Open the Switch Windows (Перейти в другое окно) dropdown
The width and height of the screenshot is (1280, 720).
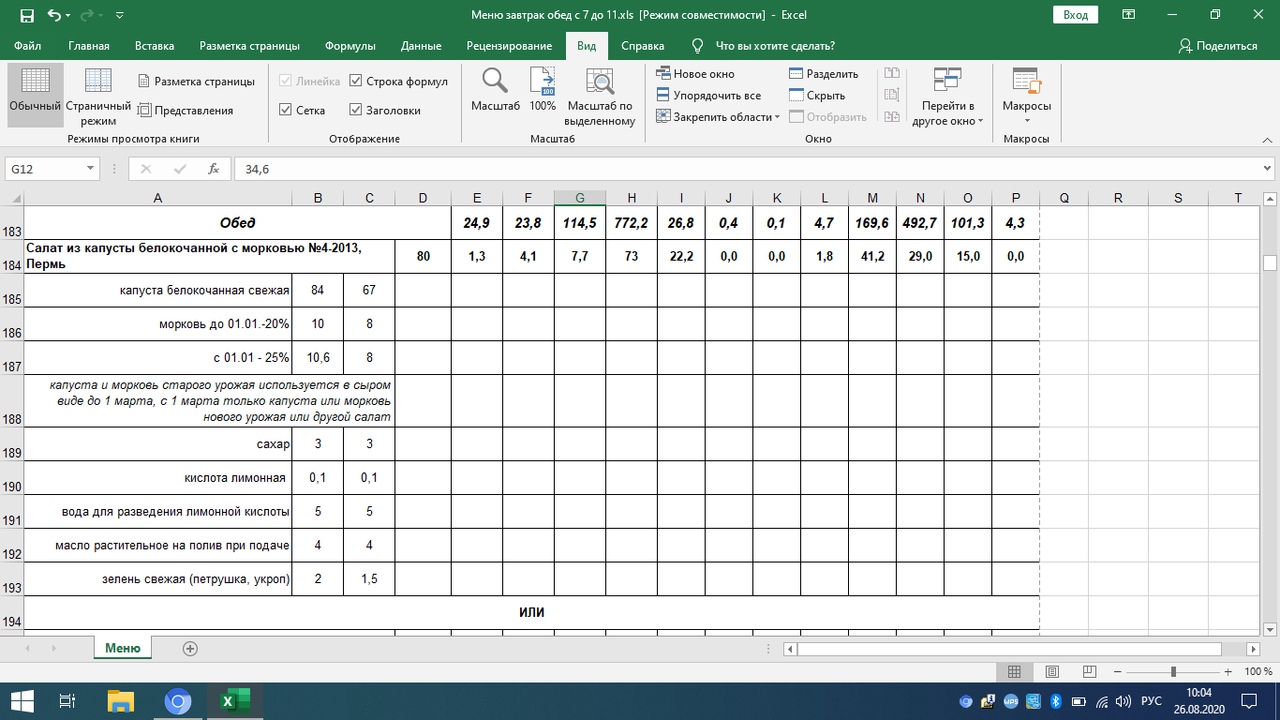(947, 113)
